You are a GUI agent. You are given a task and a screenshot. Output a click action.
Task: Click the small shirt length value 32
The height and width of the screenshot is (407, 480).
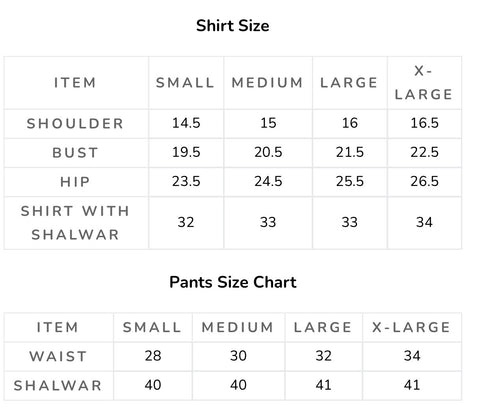tap(186, 222)
